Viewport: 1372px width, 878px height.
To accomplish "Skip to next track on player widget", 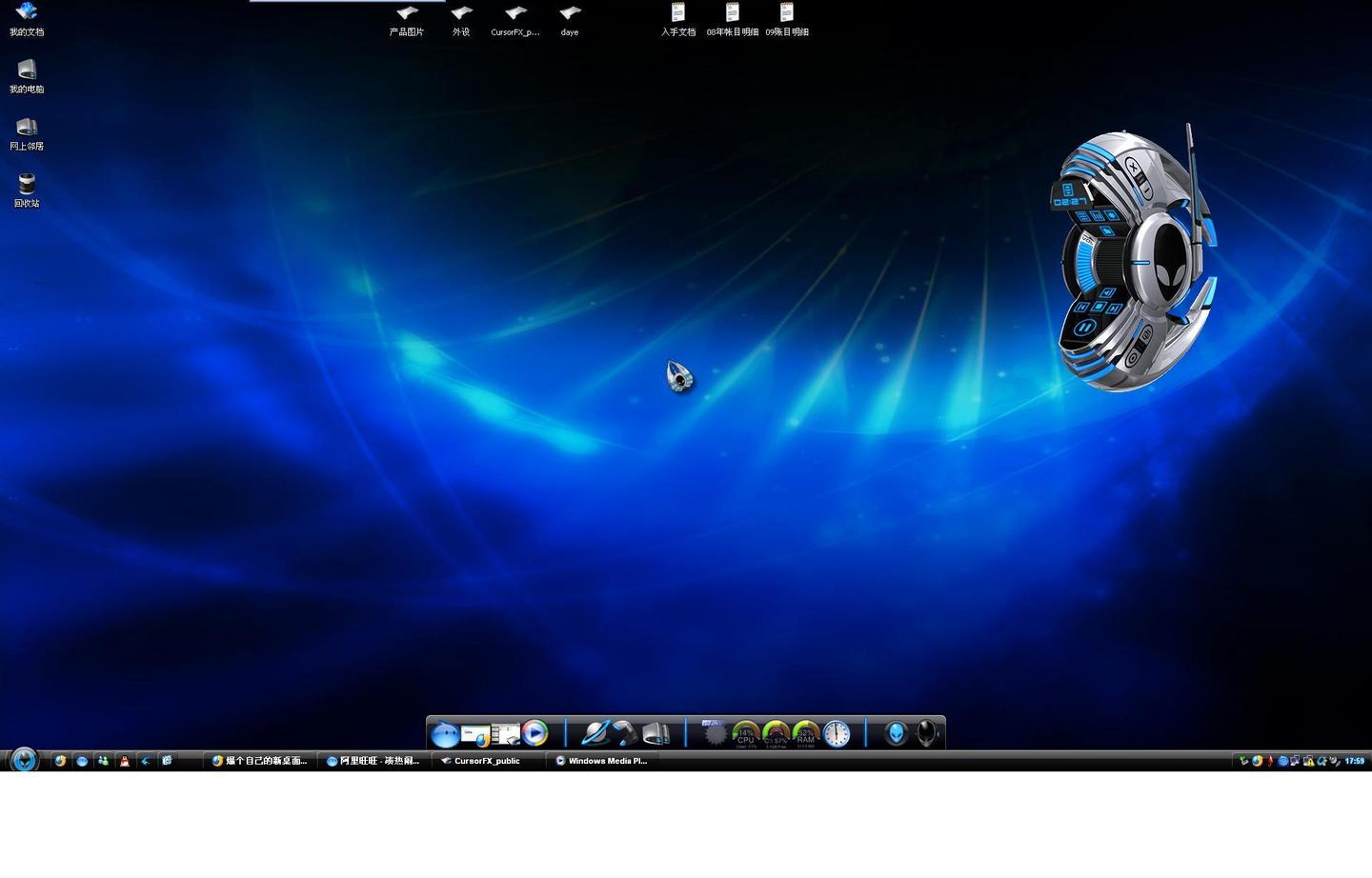I will click(x=1113, y=309).
